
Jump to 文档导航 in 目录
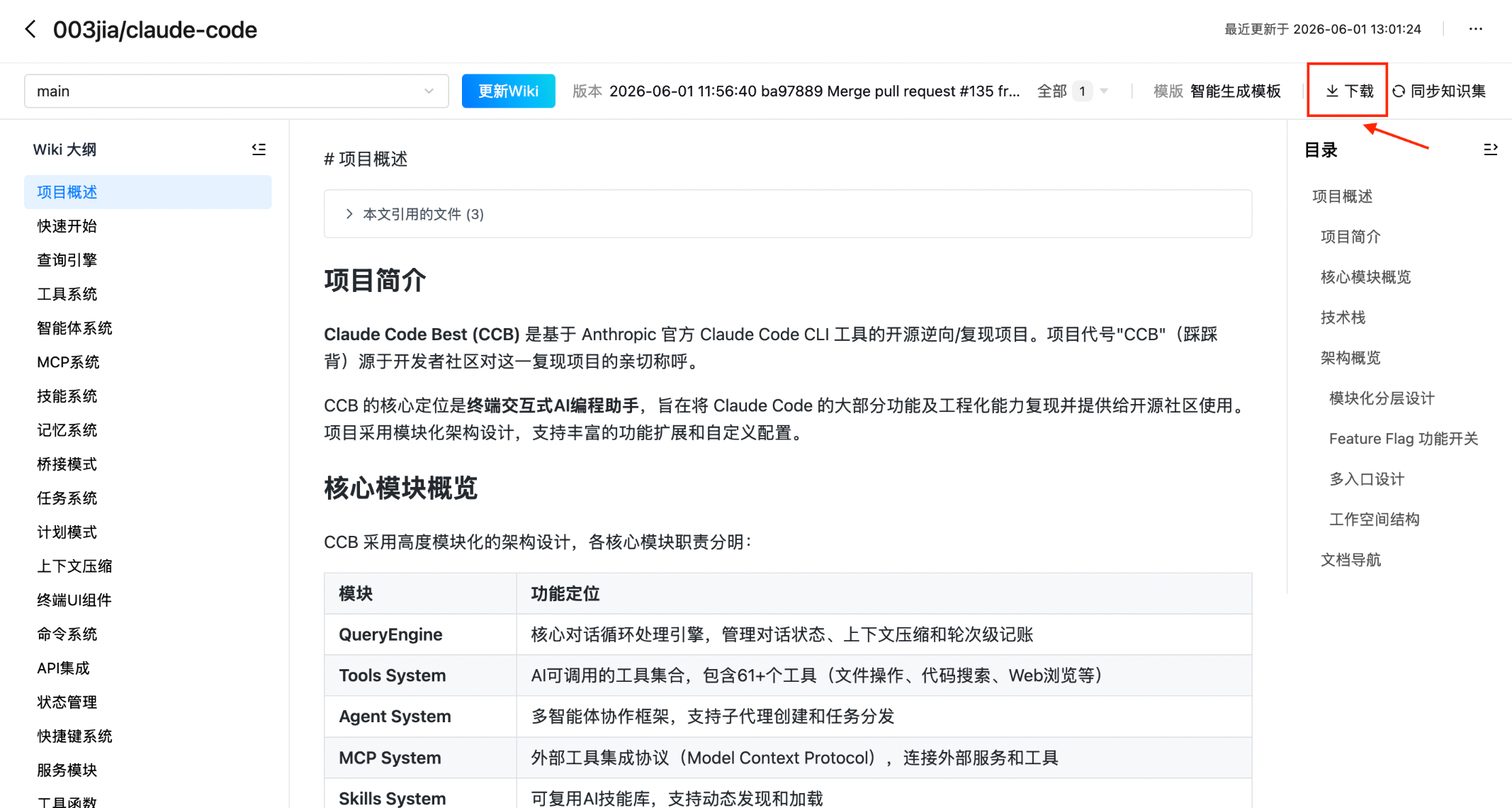[x=1350, y=560]
